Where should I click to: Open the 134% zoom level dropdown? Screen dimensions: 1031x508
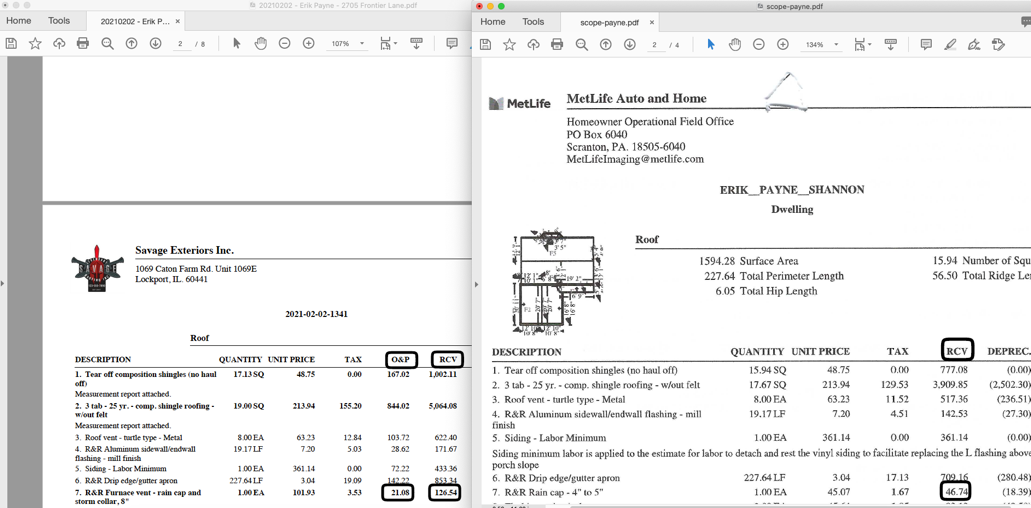tap(822, 44)
